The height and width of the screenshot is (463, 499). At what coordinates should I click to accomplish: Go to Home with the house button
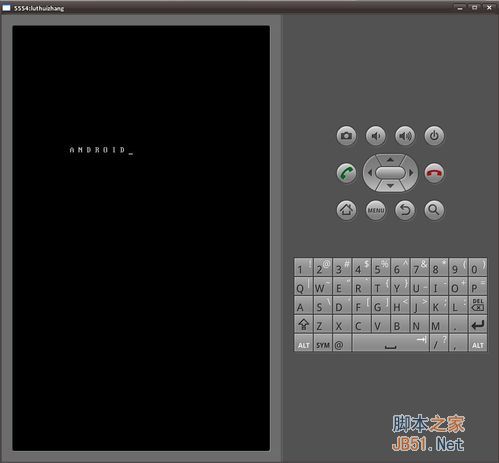point(346,210)
